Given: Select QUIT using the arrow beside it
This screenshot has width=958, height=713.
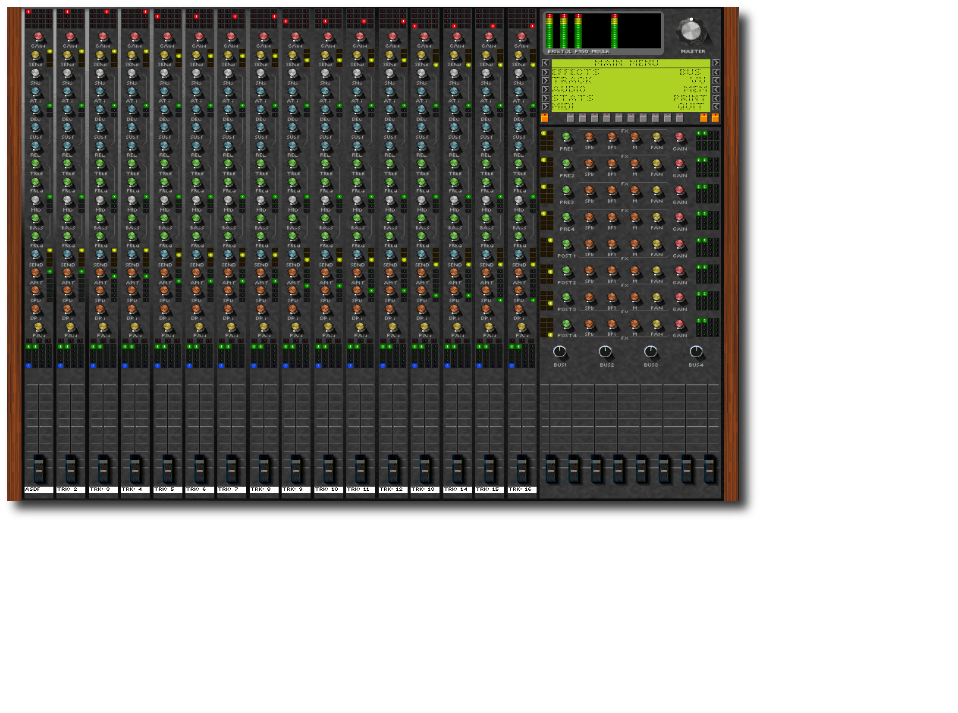Looking at the screenshot, I should (x=715, y=106).
